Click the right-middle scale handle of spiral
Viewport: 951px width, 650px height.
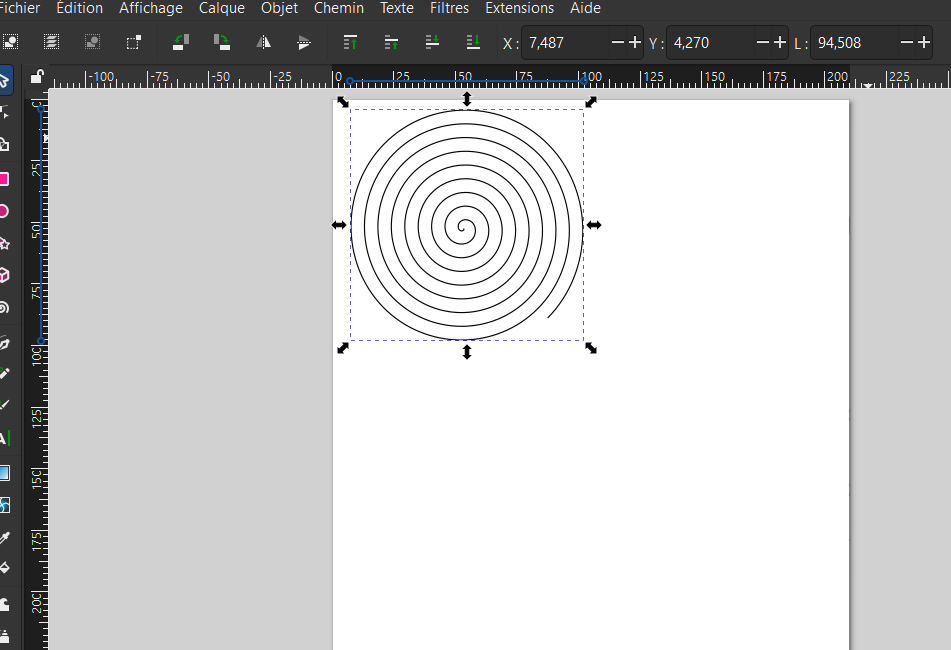[x=594, y=225]
